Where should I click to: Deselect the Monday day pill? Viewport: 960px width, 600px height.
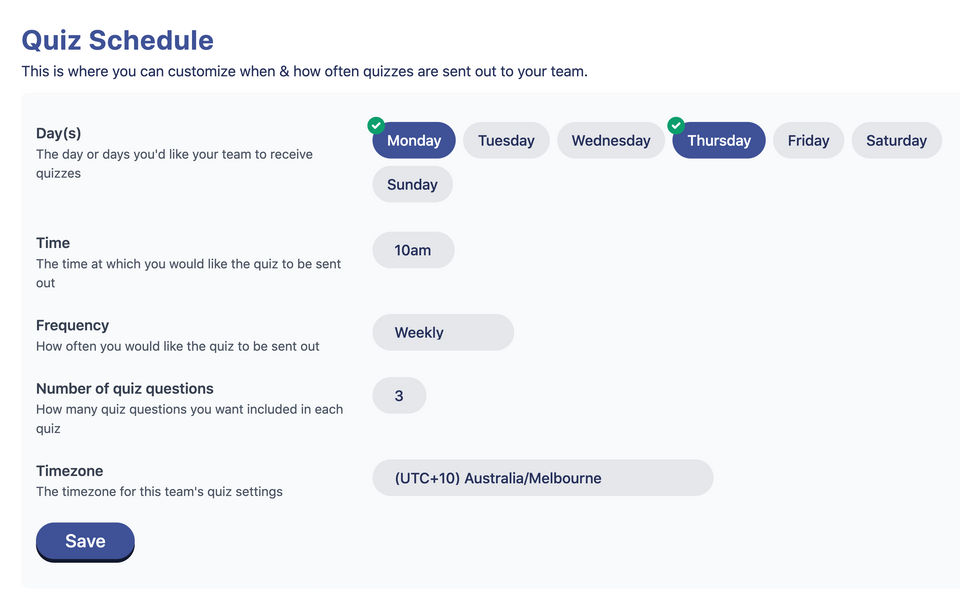pos(414,141)
